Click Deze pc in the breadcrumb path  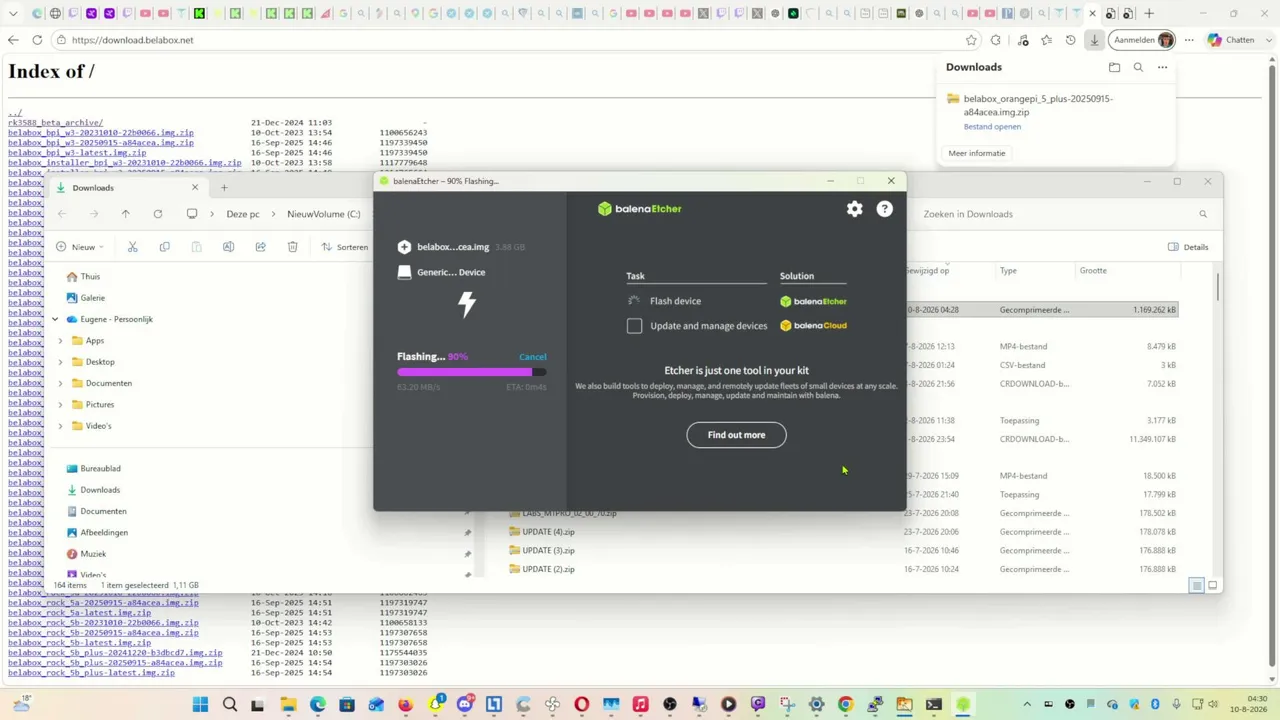(243, 214)
